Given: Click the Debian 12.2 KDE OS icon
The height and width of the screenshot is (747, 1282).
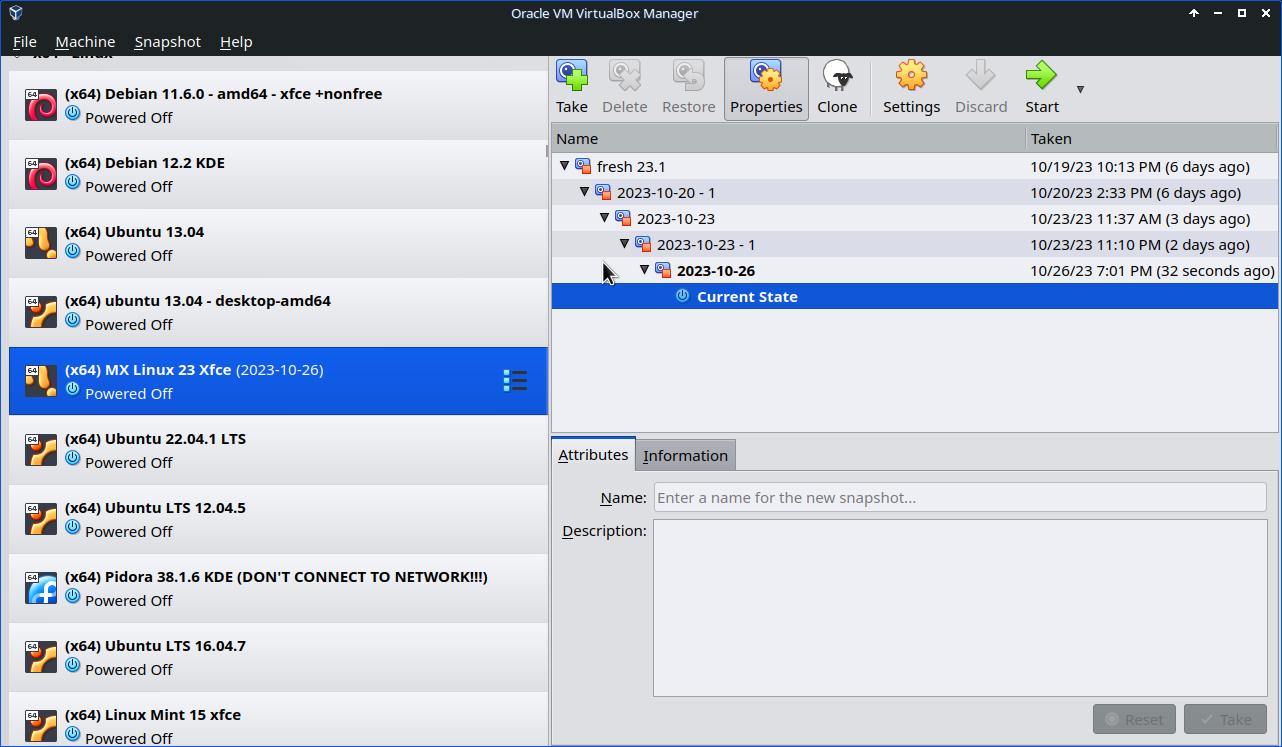Looking at the screenshot, I should [x=41, y=174].
